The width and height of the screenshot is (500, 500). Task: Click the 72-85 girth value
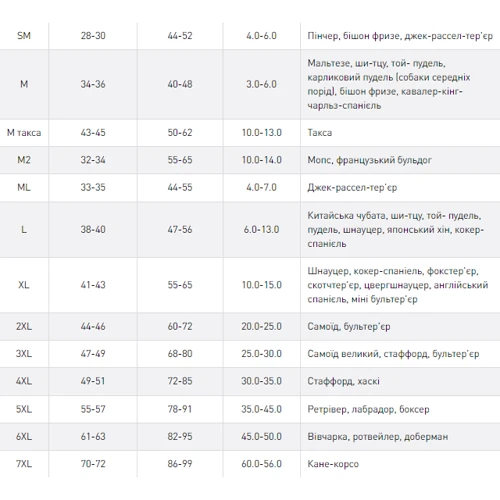click(180, 381)
